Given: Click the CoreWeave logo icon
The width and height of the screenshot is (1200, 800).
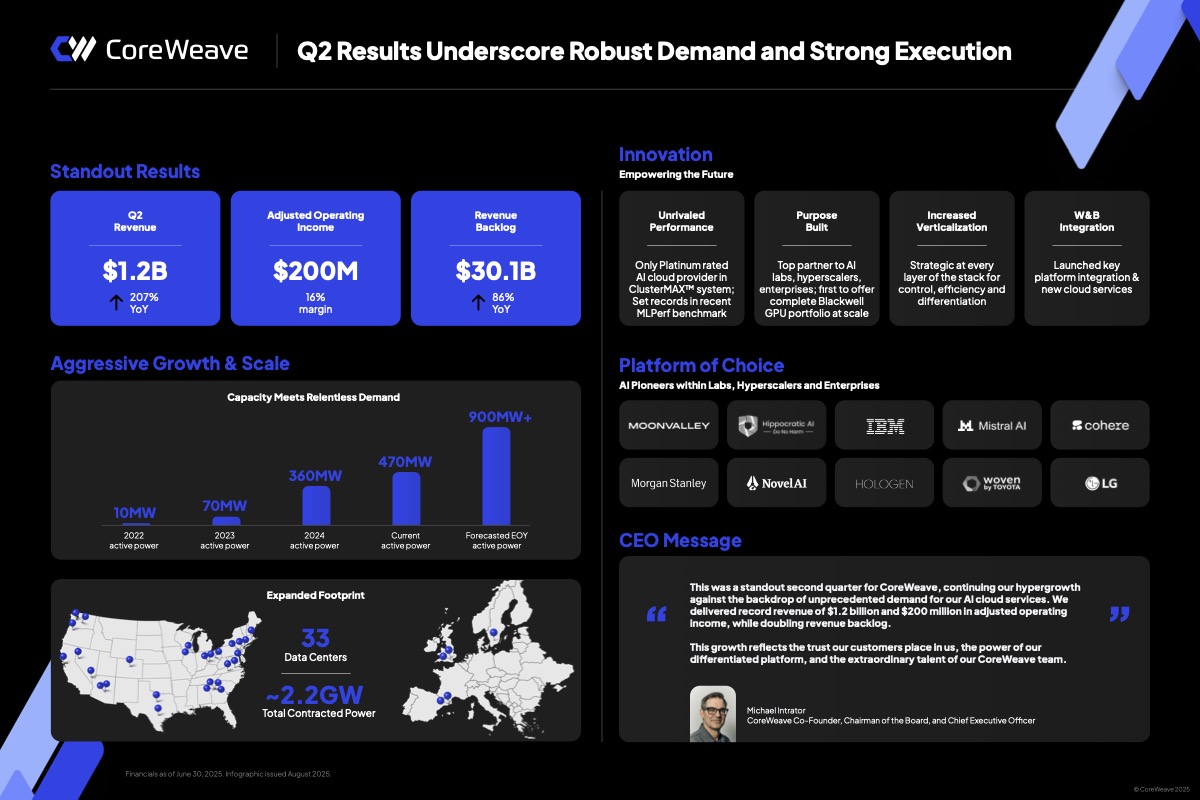Looking at the screenshot, I should coord(72,49).
